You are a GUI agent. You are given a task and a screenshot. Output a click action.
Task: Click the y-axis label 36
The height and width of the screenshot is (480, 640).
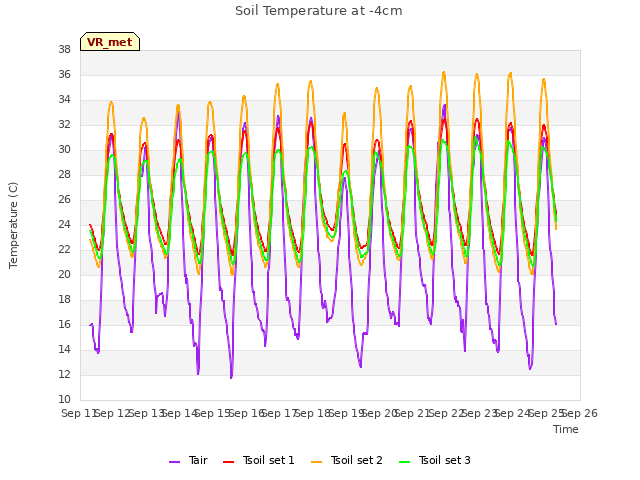[x=64, y=75]
